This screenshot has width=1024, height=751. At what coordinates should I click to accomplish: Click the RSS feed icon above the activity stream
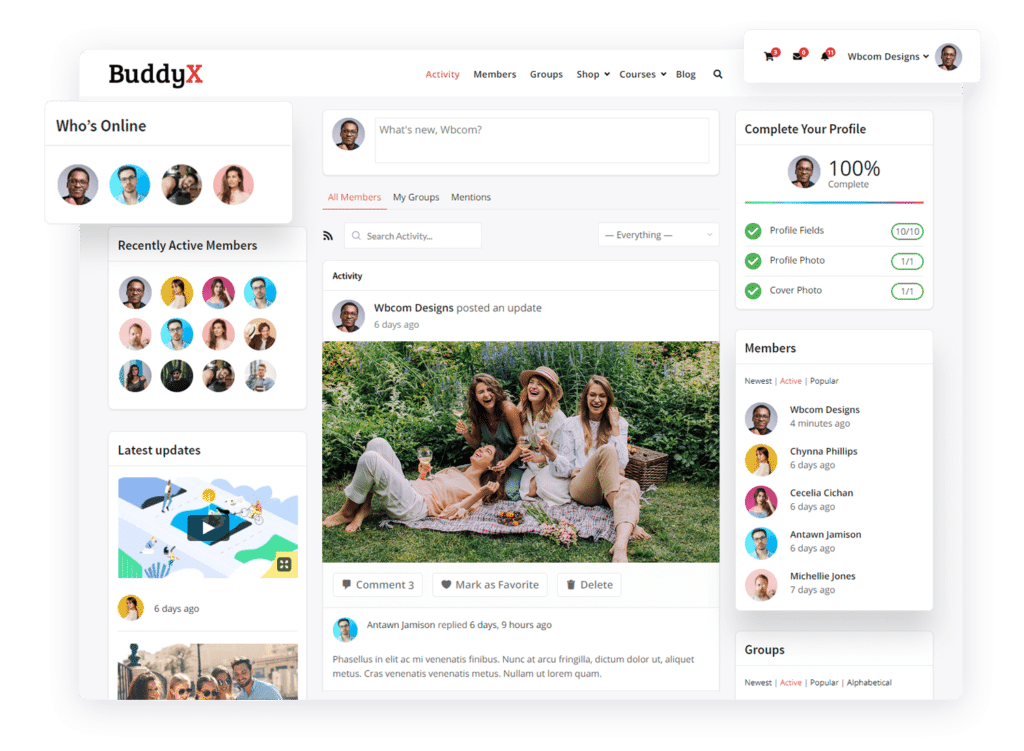coord(328,235)
